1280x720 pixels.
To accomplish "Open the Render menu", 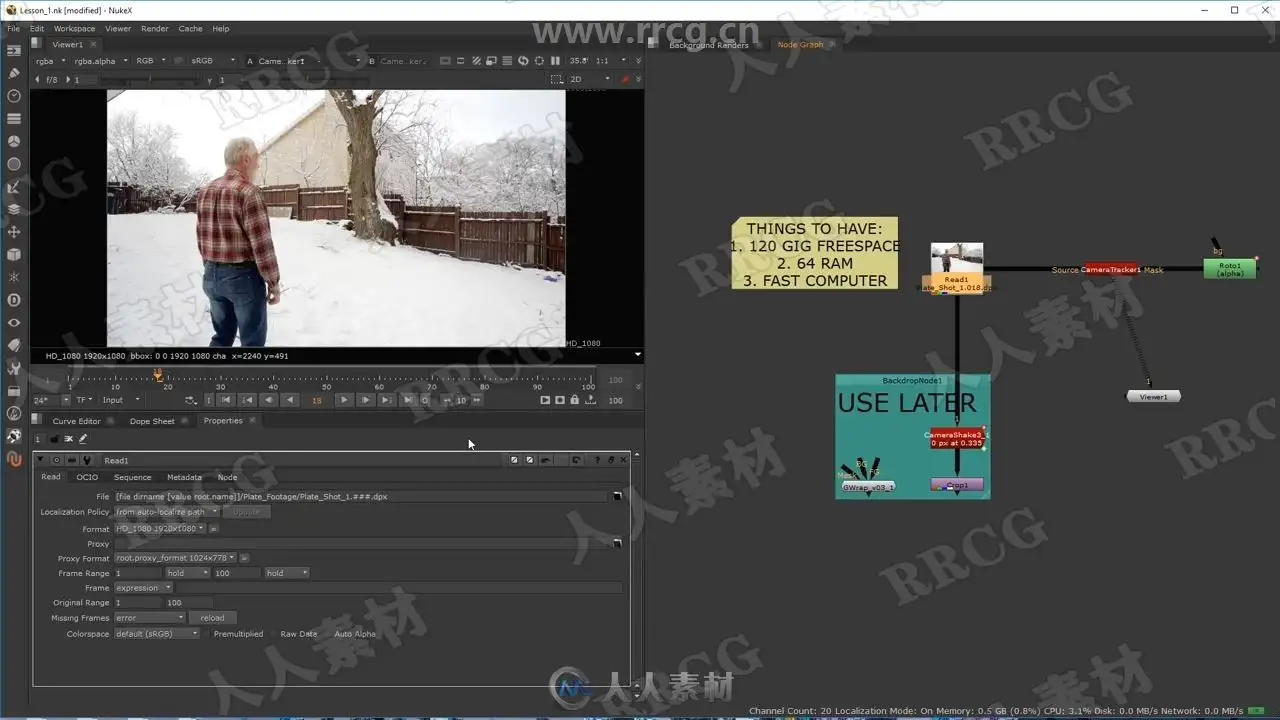I will click(x=154, y=28).
